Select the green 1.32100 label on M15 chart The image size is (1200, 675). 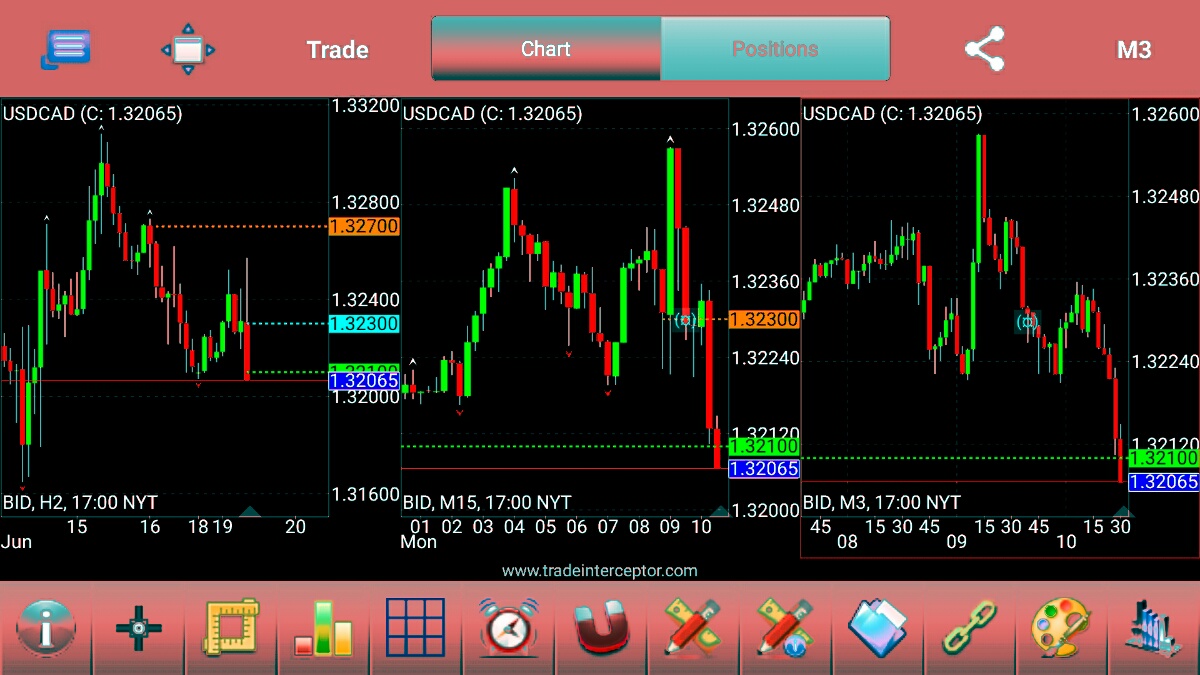(x=764, y=446)
